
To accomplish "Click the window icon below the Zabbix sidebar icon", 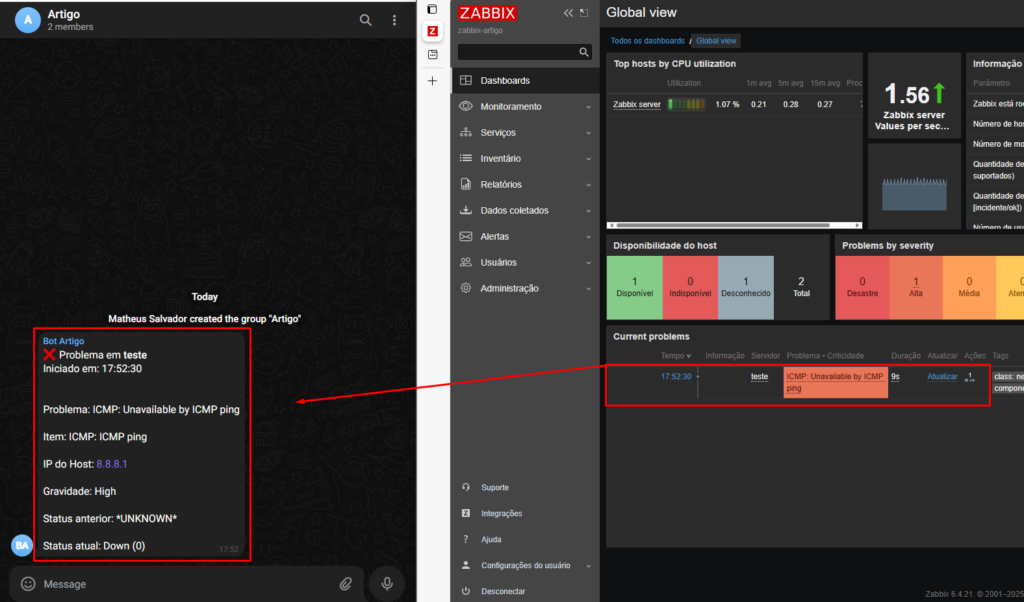I will click(432, 55).
